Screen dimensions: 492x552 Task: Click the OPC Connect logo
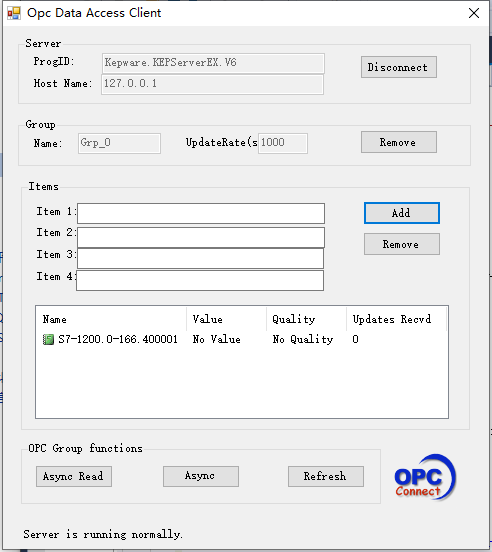pyautogui.click(x=425, y=477)
